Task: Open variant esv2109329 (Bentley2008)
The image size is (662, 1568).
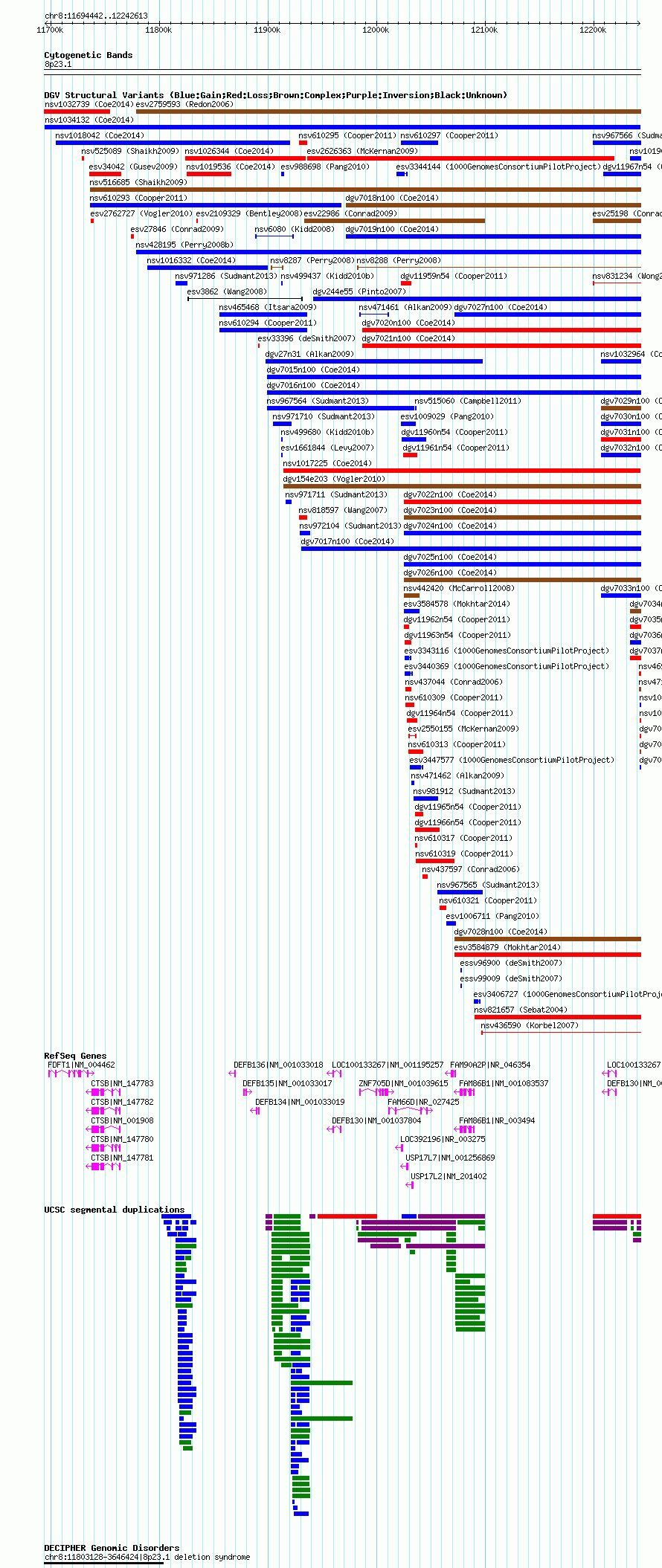Action: click(249, 213)
